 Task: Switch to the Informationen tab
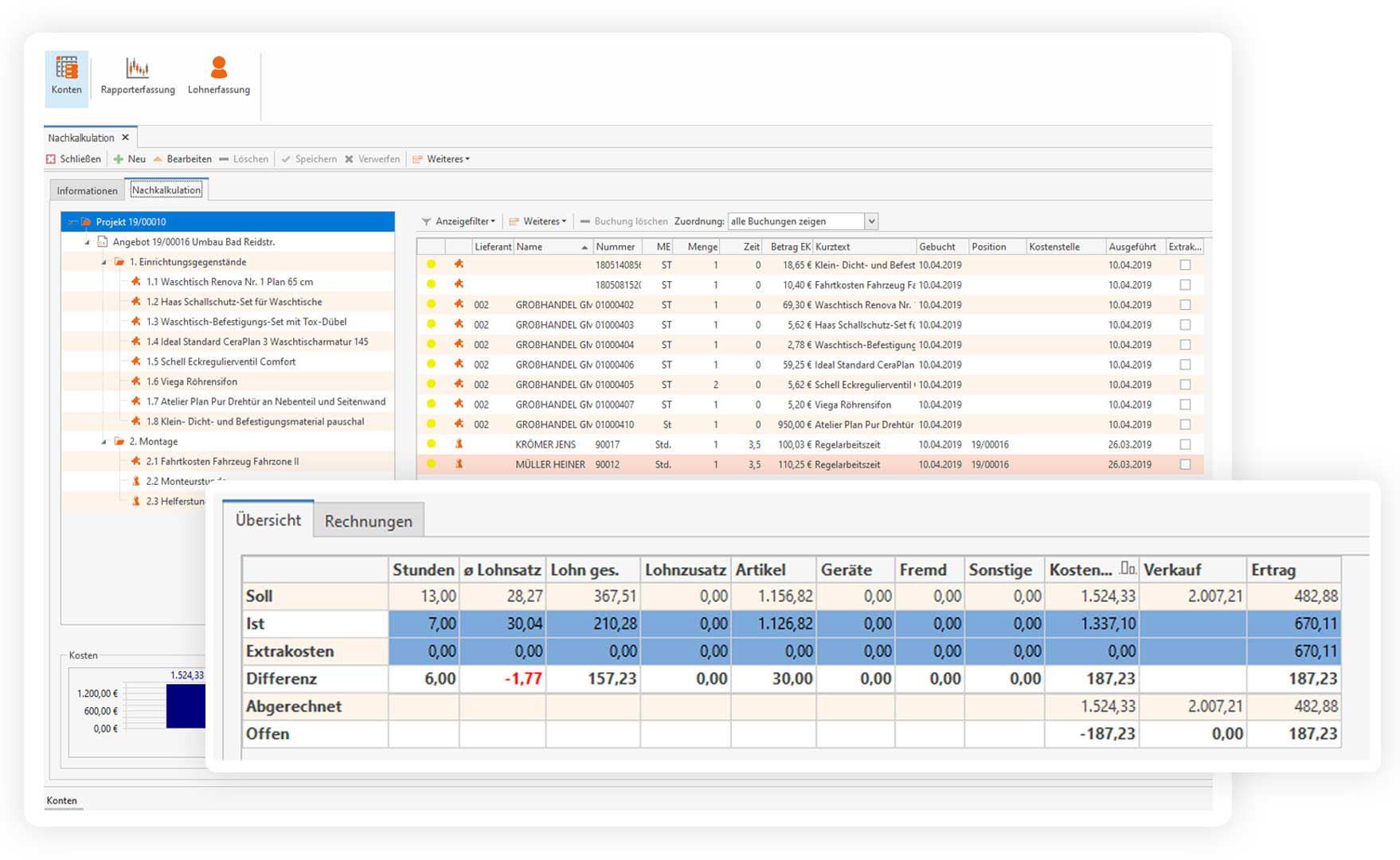[87, 190]
